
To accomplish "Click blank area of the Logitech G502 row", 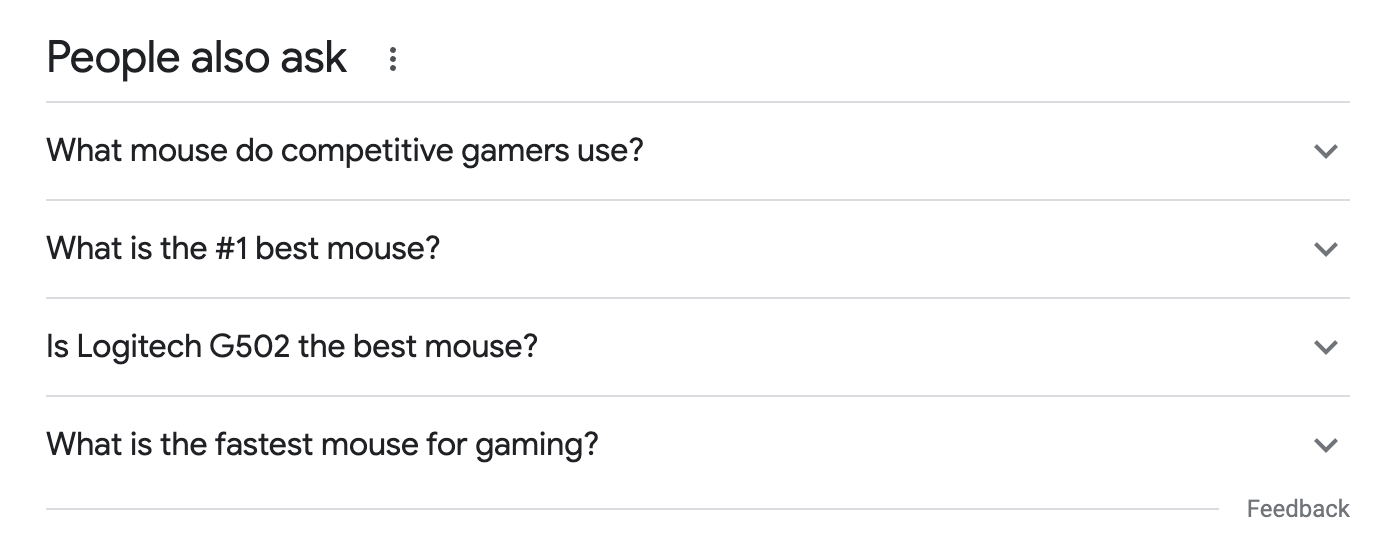I will [920, 347].
